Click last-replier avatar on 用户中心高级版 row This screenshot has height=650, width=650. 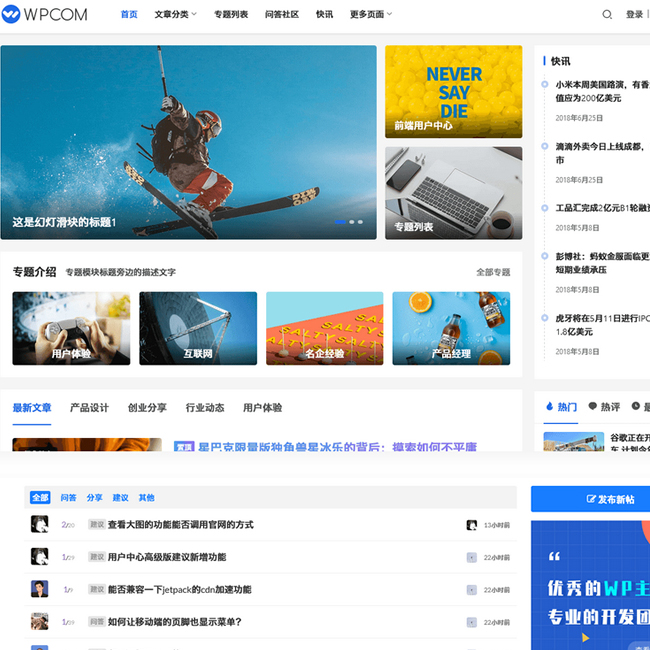[x=472, y=558]
